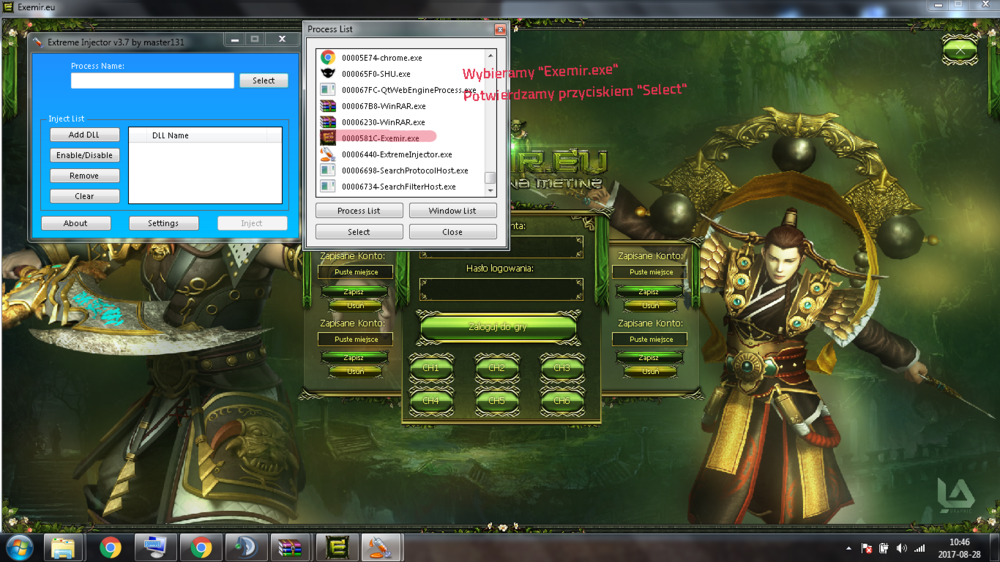Click ExtremeInjector.exe process icon
This screenshot has width=1000, height=562.
coord(328,154)
